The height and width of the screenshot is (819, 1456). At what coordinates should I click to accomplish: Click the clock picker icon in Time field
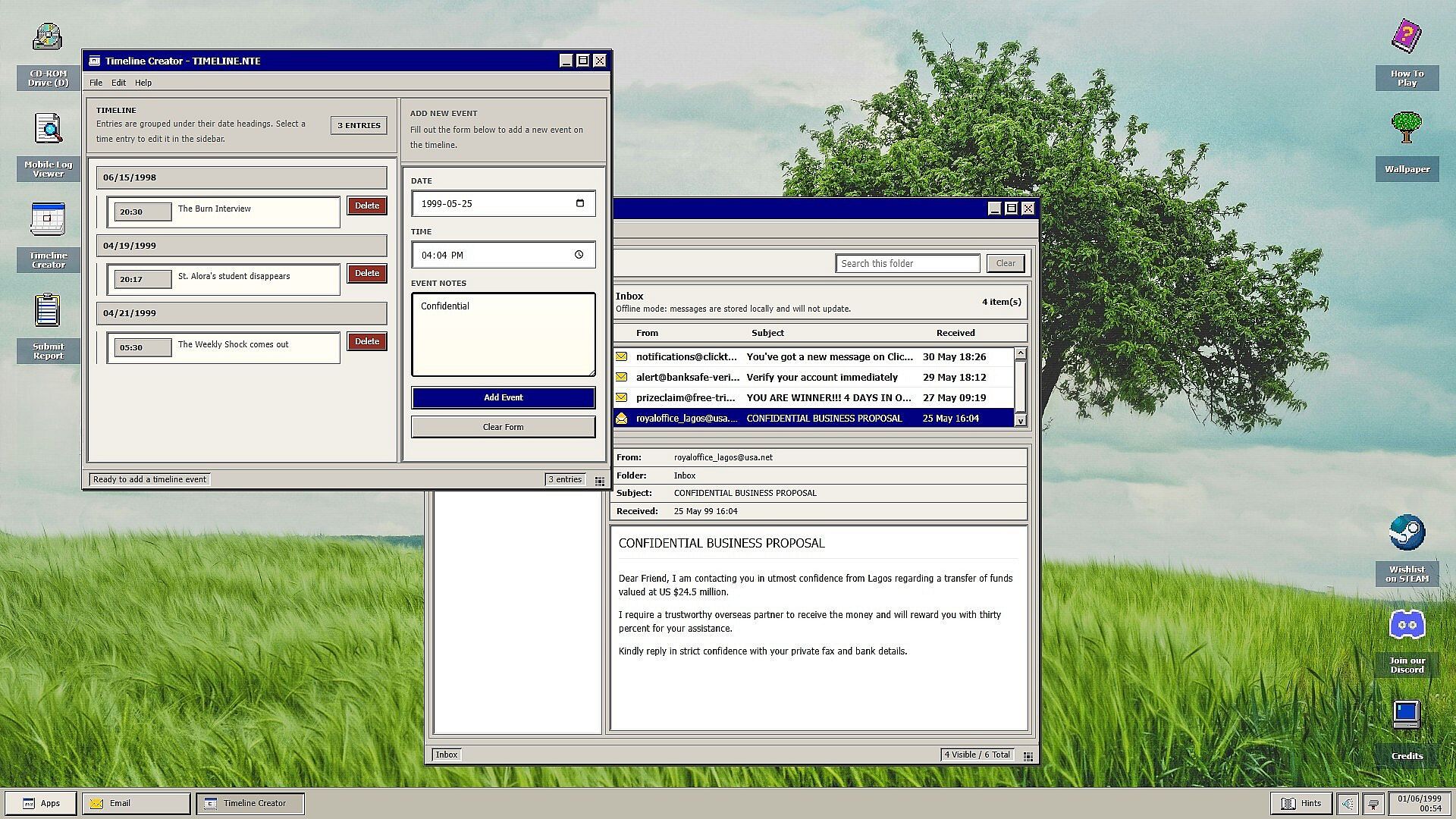pos(579,255)
